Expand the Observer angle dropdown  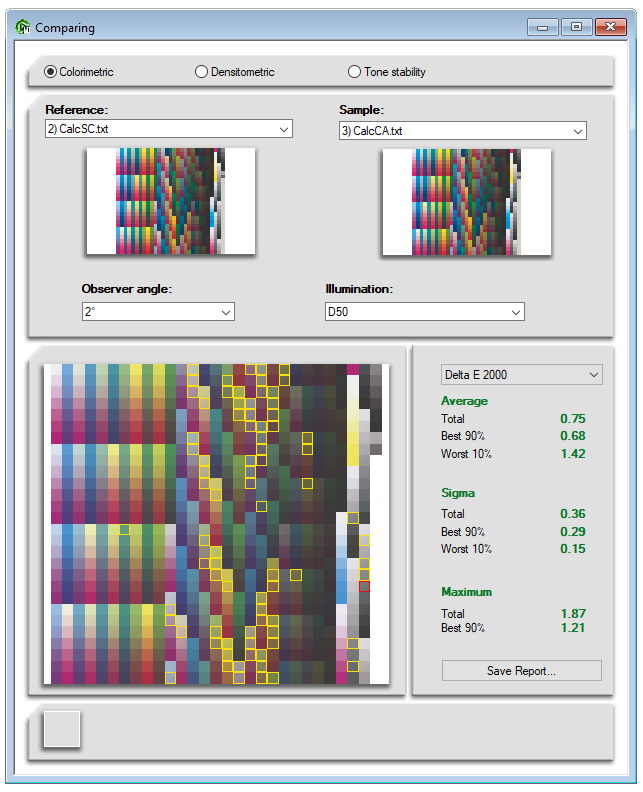tap(158, 312)
